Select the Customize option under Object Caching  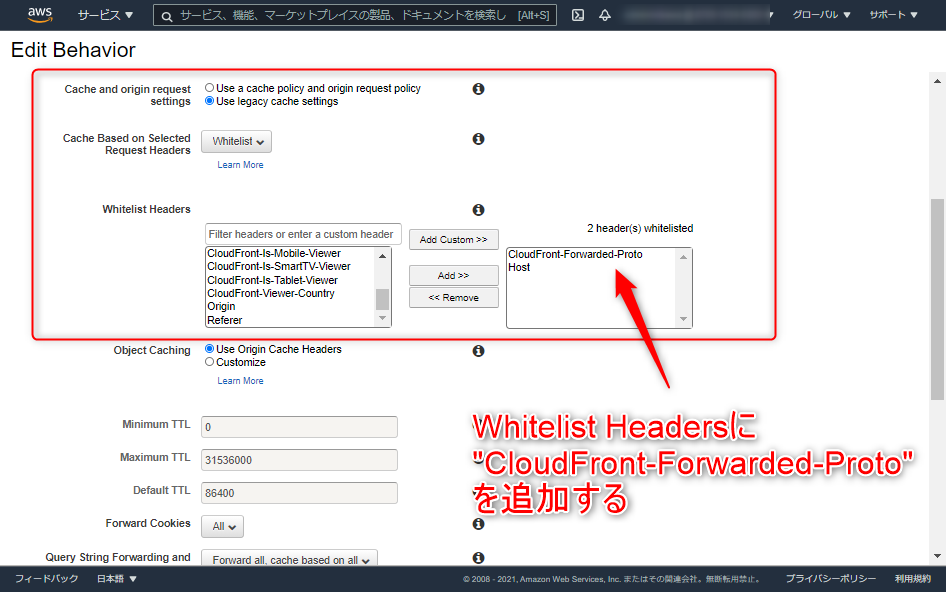tap(209, 362)
